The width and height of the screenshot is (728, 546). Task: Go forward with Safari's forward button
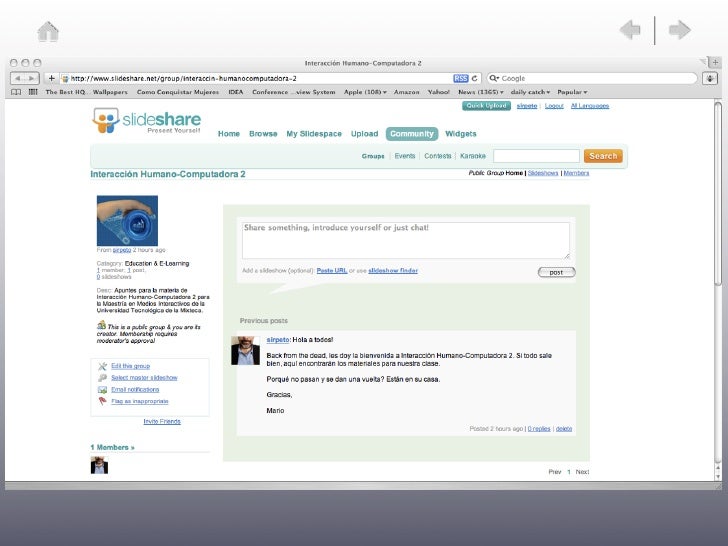32,78
